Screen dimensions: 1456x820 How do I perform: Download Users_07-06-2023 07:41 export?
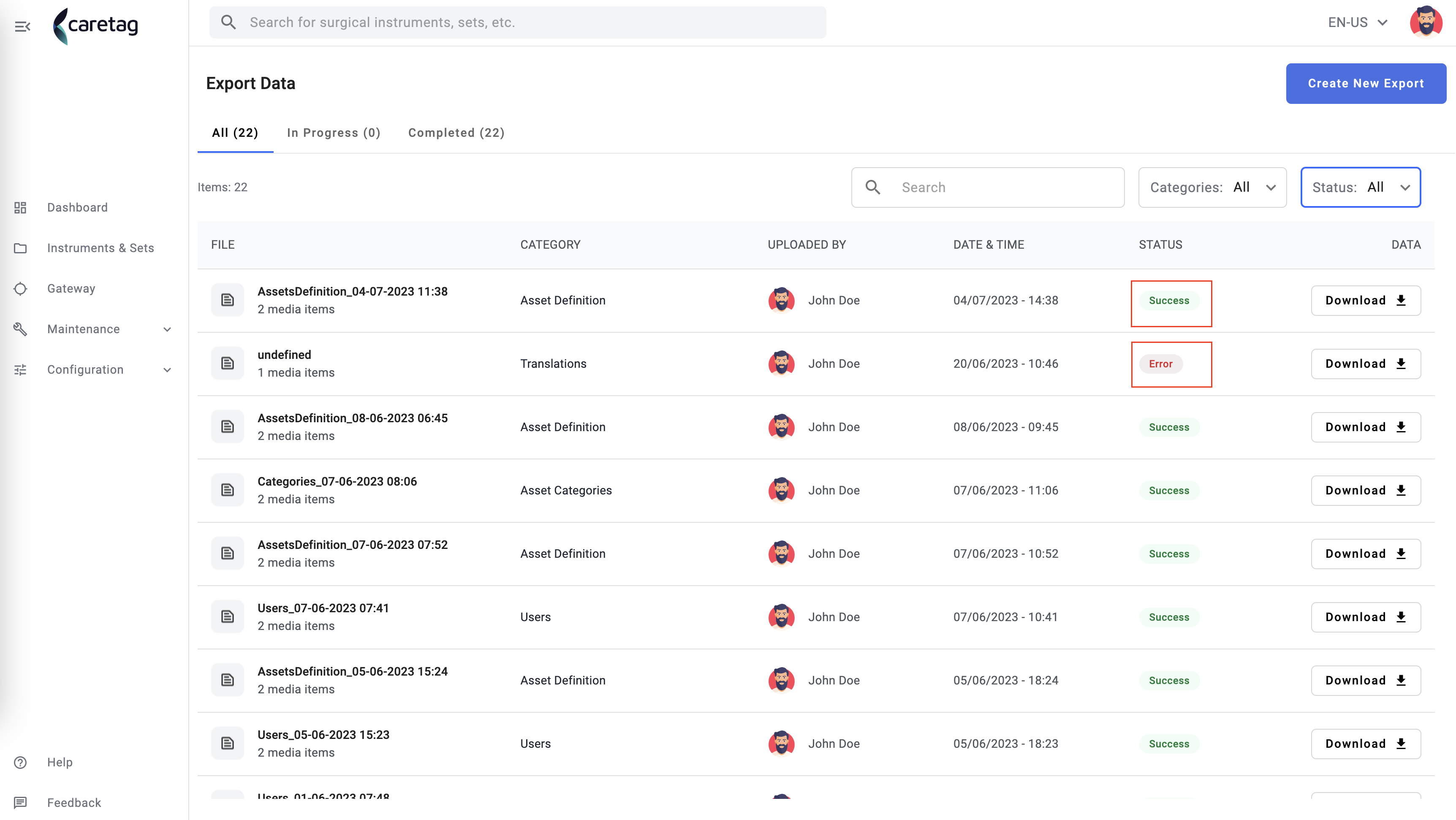[1366, 616]
